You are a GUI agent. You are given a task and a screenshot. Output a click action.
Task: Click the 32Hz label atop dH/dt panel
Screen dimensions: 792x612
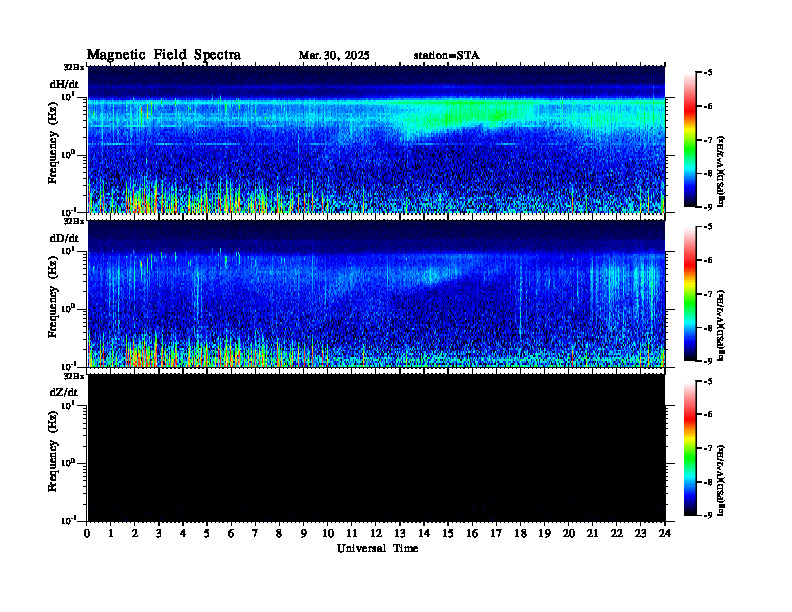coord(74,67)
